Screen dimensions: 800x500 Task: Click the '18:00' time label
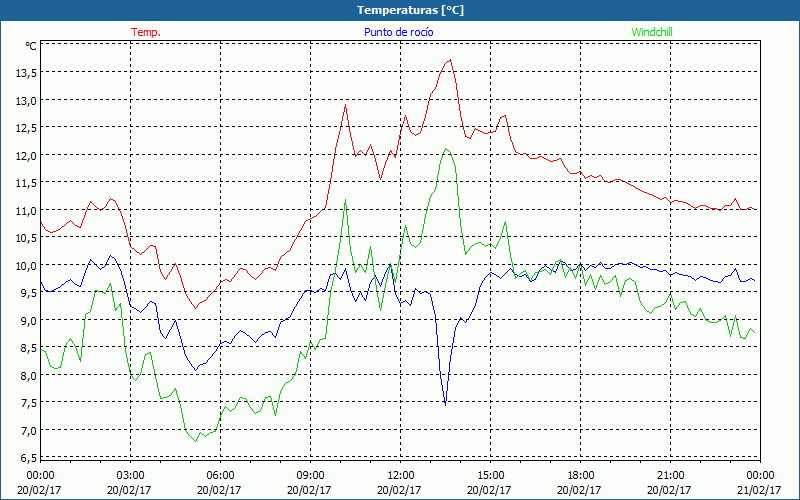click(x=580, y=476)
